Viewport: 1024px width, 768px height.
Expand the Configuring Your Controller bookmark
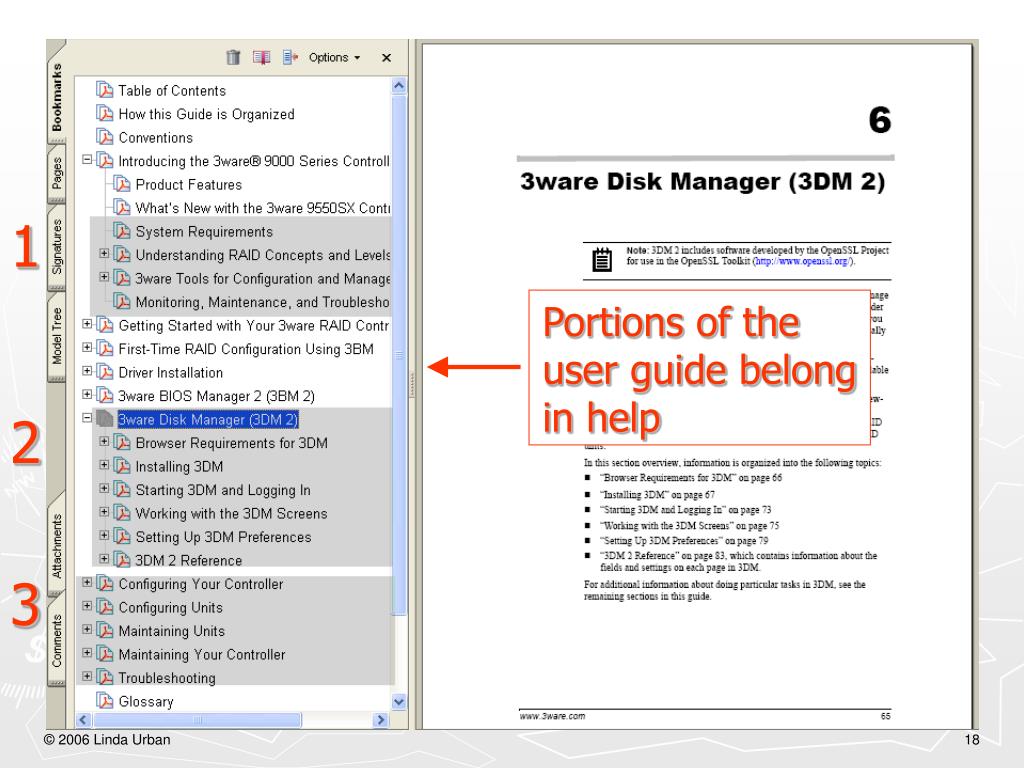[87, 582]
